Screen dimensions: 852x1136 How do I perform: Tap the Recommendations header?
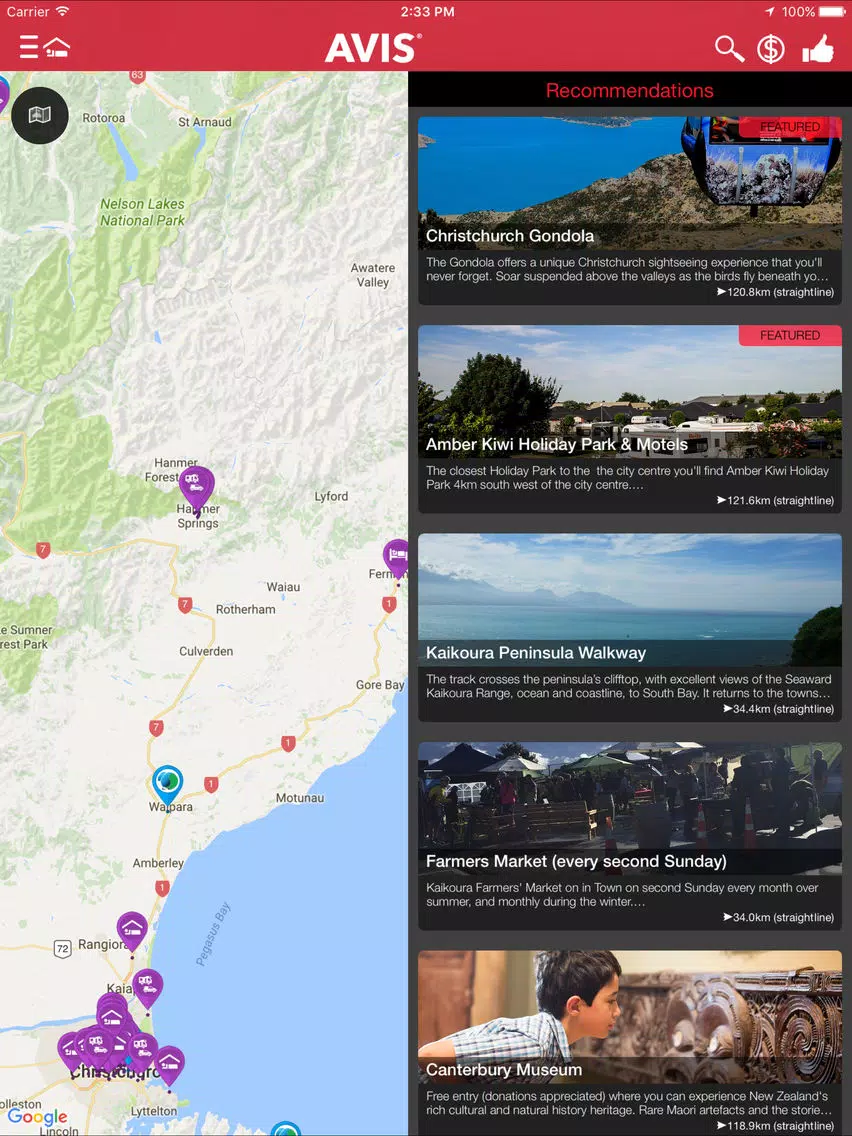coord(630,91)
